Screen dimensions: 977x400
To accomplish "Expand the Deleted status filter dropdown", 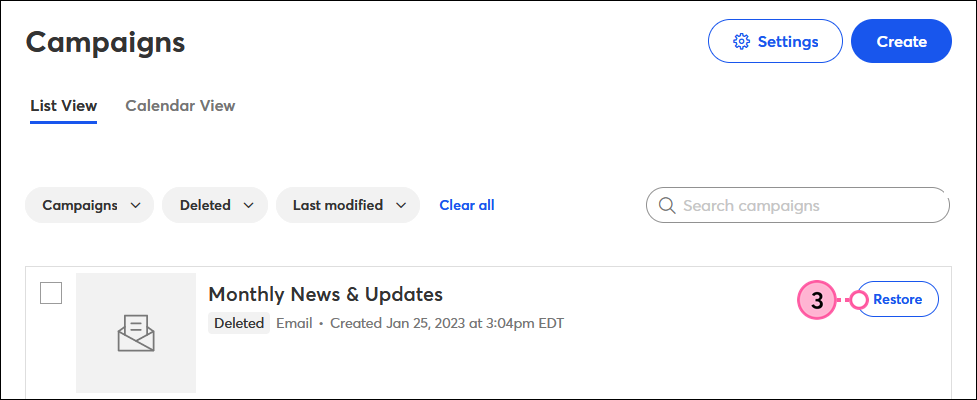I will 215,205.
